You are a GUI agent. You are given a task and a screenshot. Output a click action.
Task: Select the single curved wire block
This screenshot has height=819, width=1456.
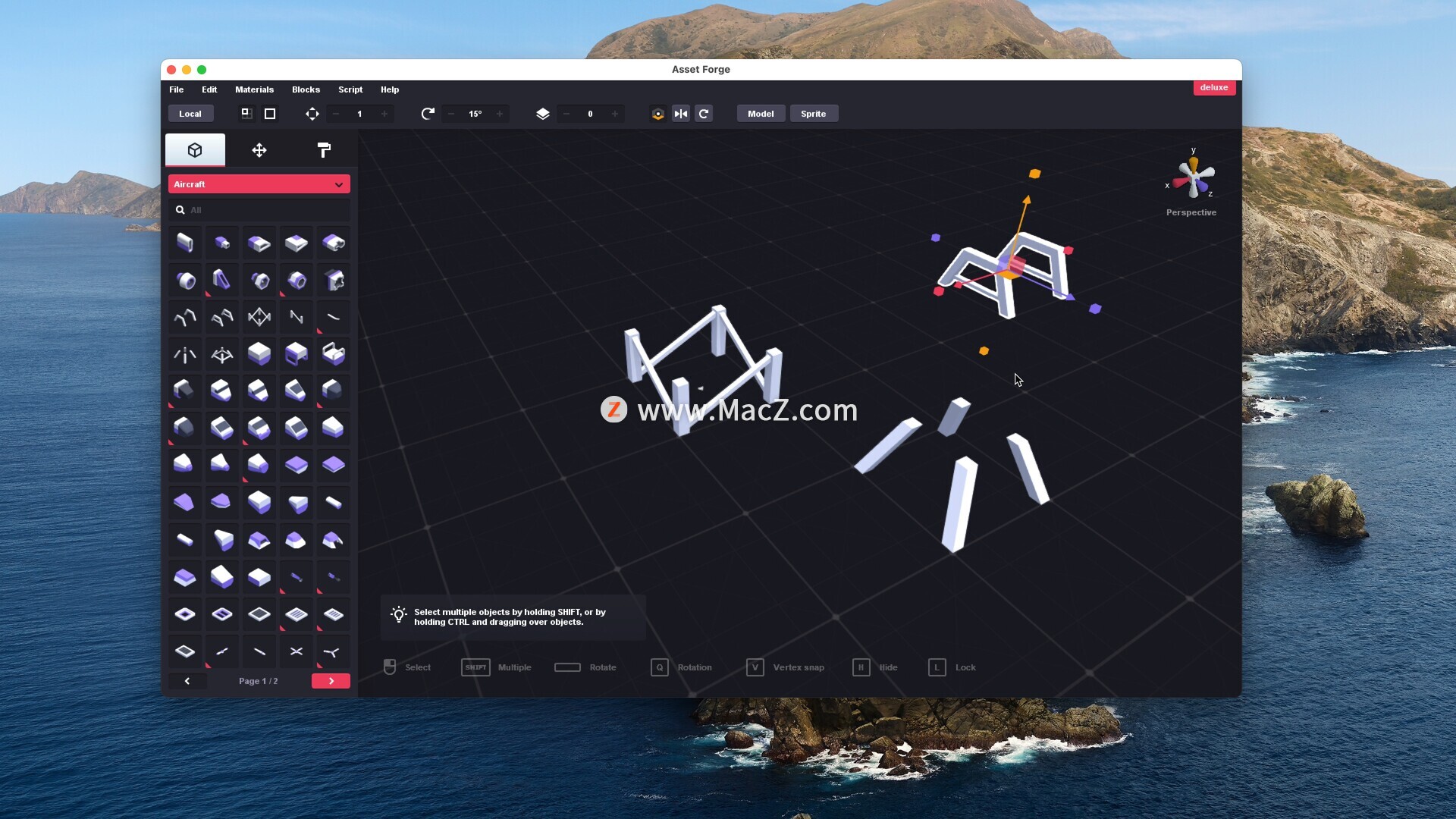(334, 317)
